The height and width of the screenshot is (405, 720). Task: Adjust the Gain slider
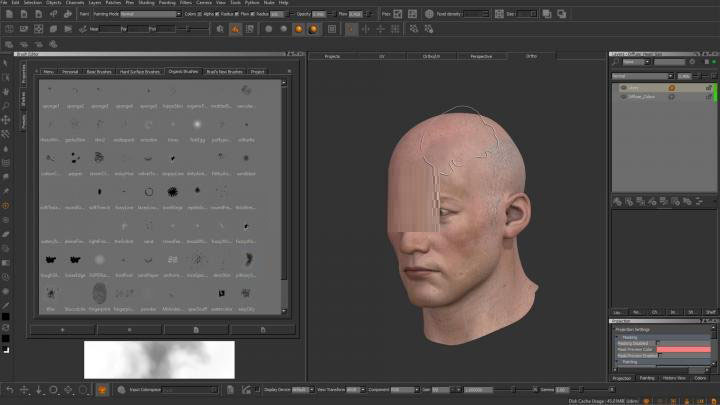(x=513, y=390)
